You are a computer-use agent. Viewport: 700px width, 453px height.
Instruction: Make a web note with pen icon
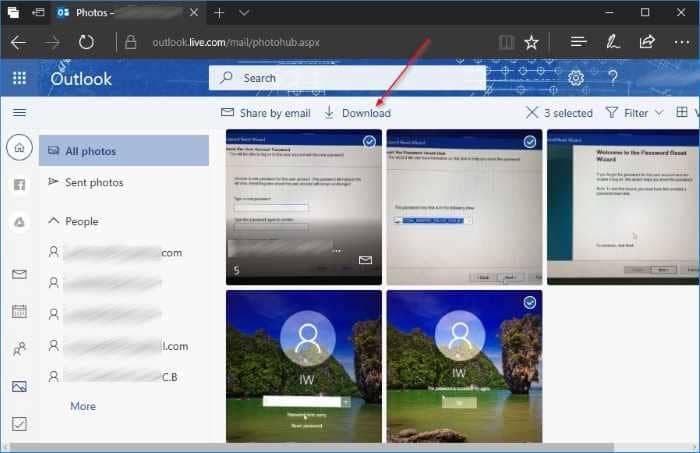612,42
